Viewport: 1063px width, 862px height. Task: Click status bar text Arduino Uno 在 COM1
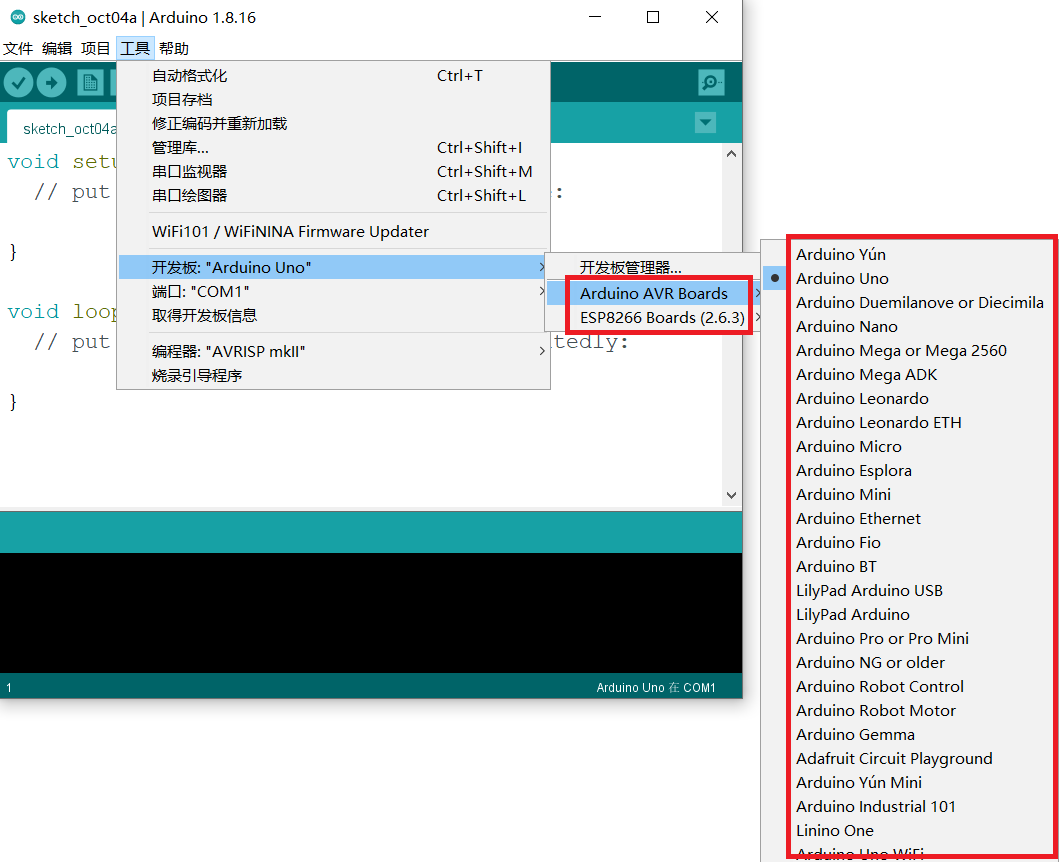(x=656, y=687)
